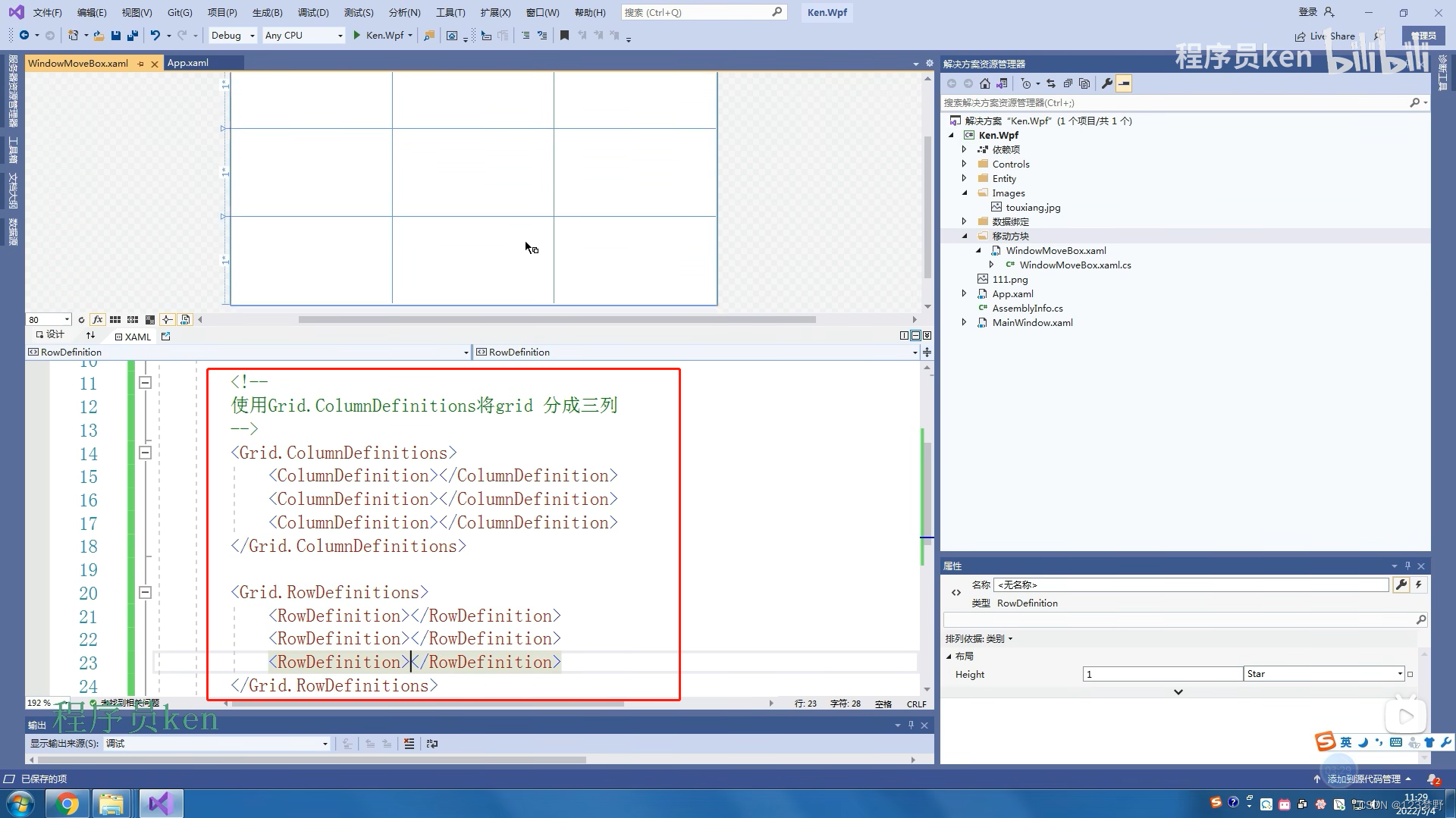Collapse the pane with the chevron icon
This screenshot has width=1456, height=818.
coord(927,335)
